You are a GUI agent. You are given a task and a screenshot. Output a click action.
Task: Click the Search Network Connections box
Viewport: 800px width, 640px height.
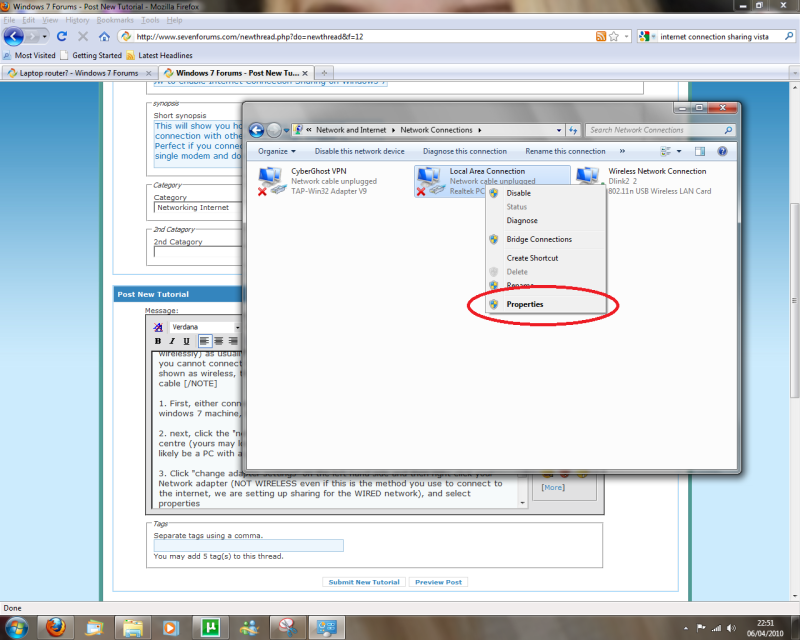point(659,130)
